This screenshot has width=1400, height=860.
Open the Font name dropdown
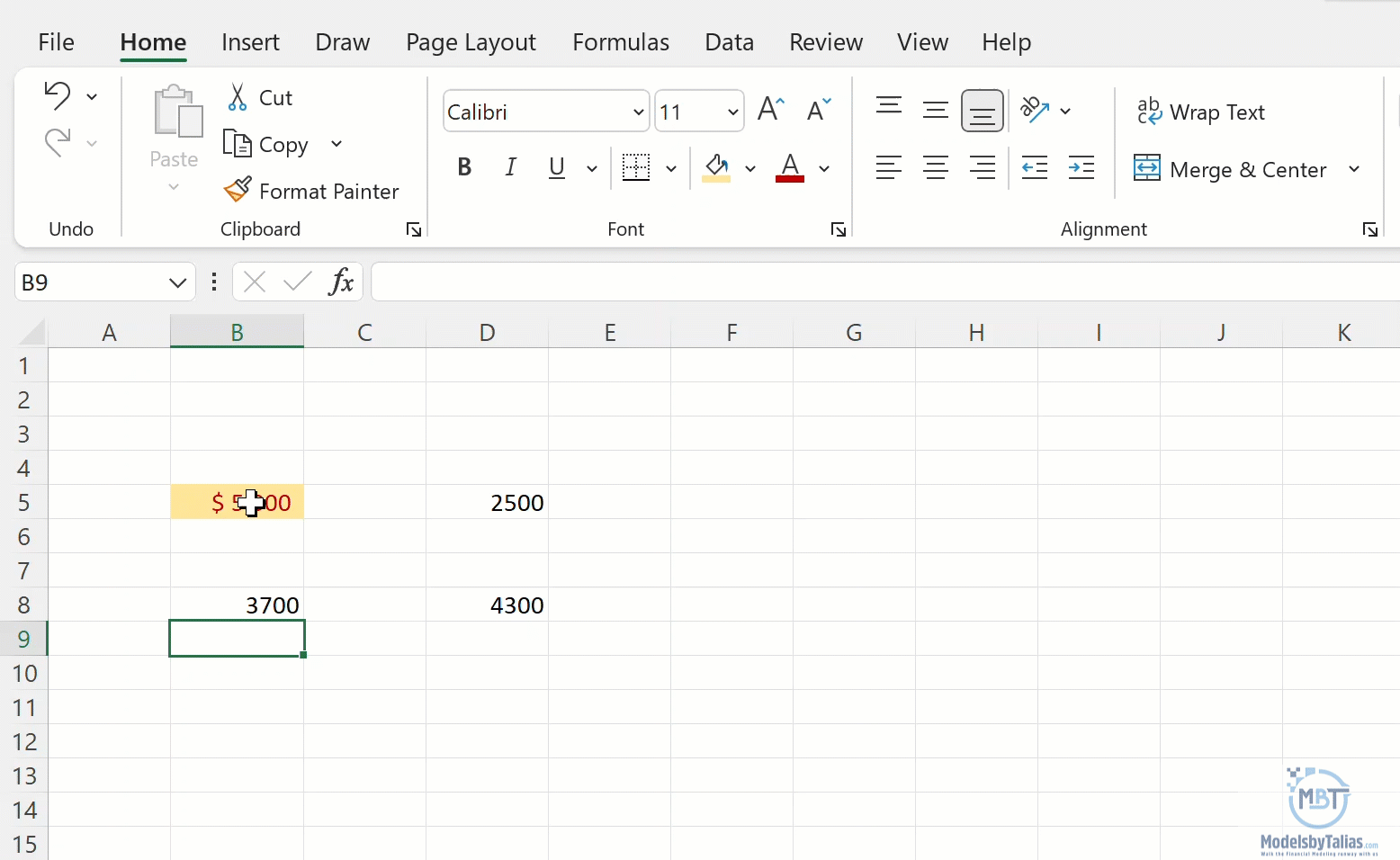pos(637,111)
